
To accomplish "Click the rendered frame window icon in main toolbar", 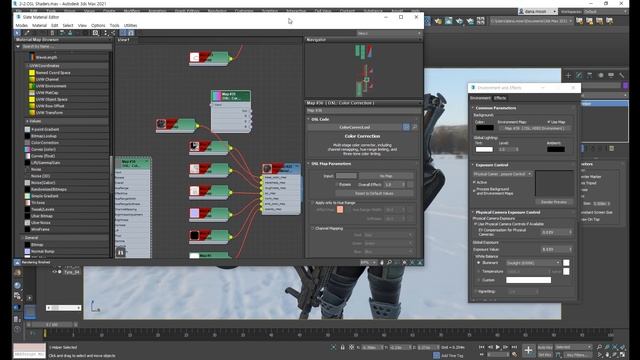I will pos(449,21).
